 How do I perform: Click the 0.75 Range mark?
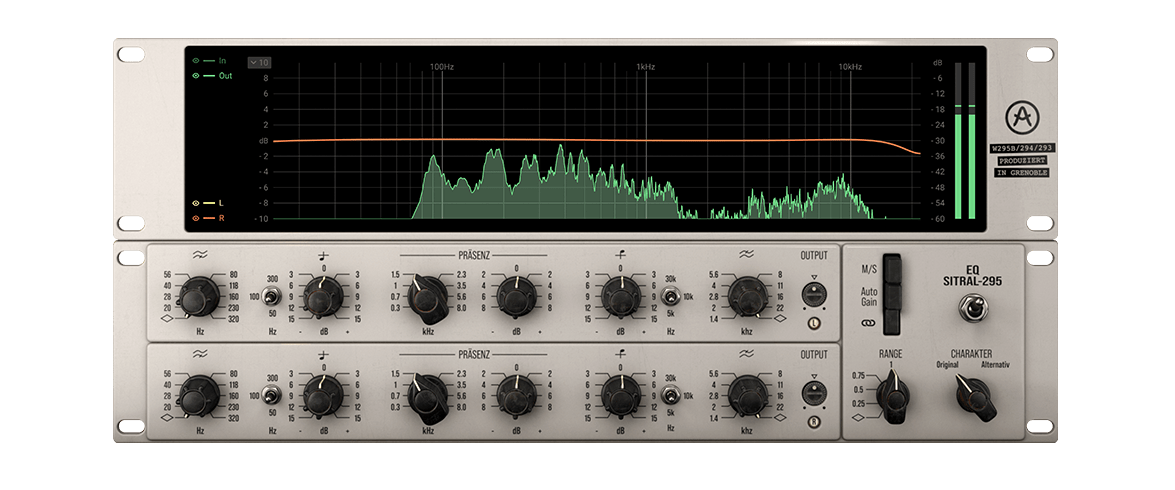(858, 375)
